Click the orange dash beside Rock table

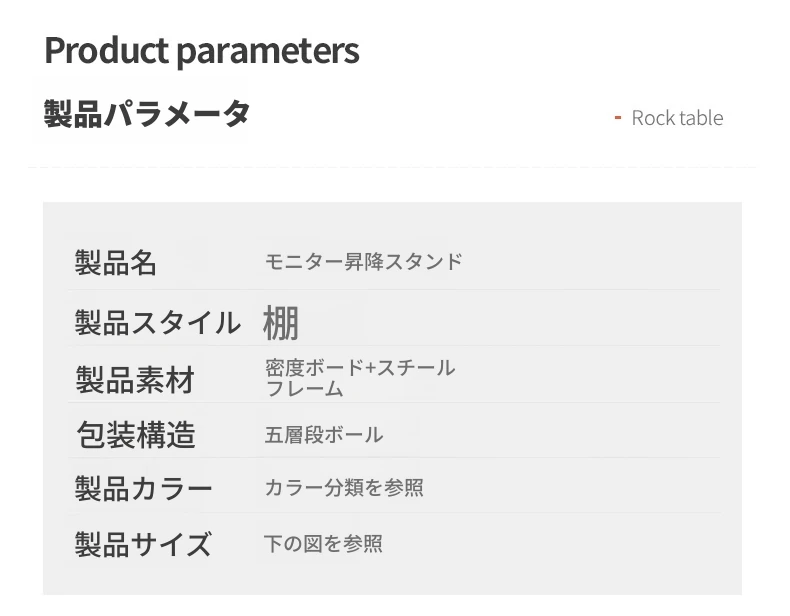[618, 118]
